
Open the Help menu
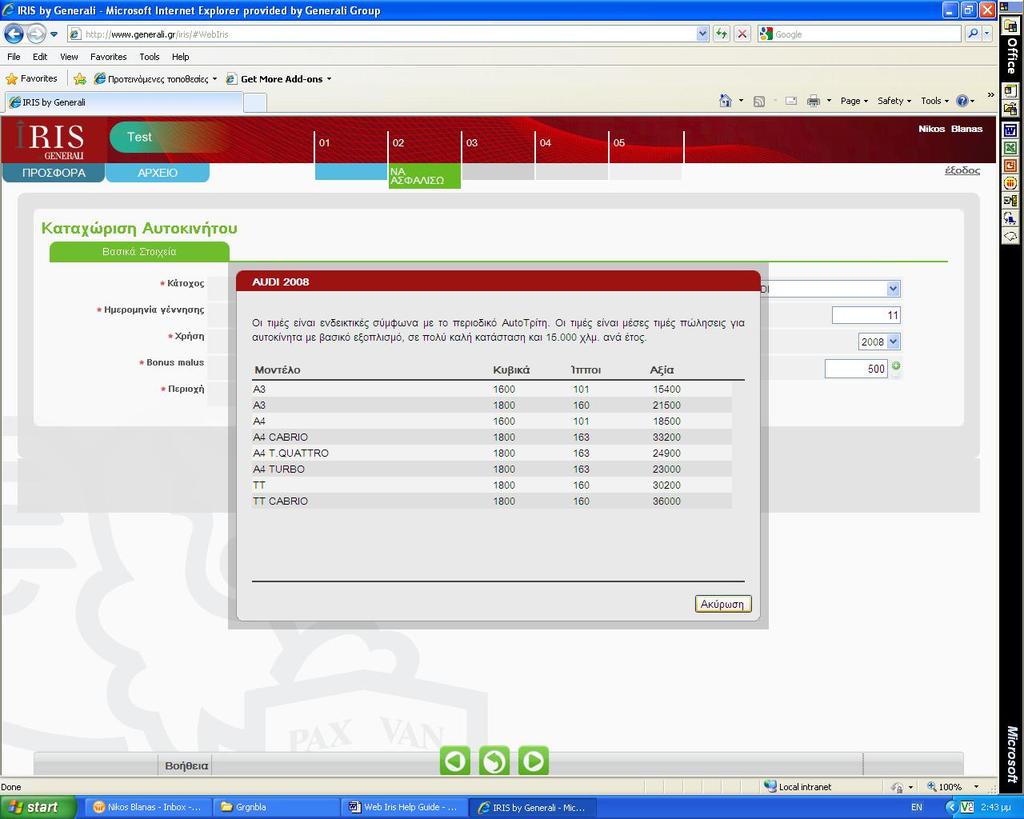[x=180, y=57]
